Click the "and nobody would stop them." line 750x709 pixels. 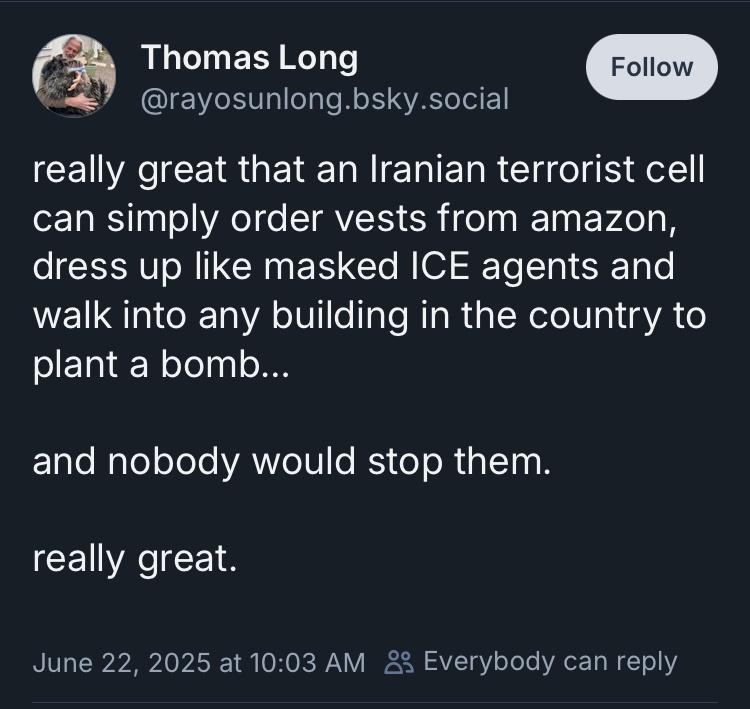292,462
